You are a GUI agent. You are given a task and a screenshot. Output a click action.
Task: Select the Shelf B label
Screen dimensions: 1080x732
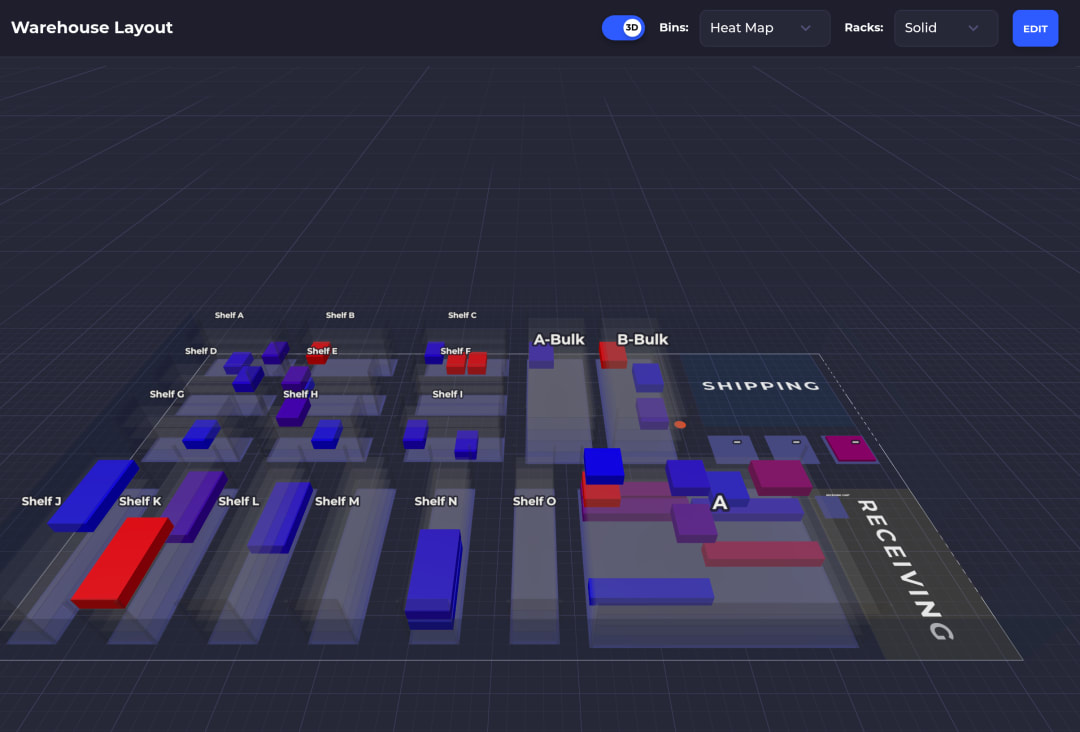click(340, 315)
